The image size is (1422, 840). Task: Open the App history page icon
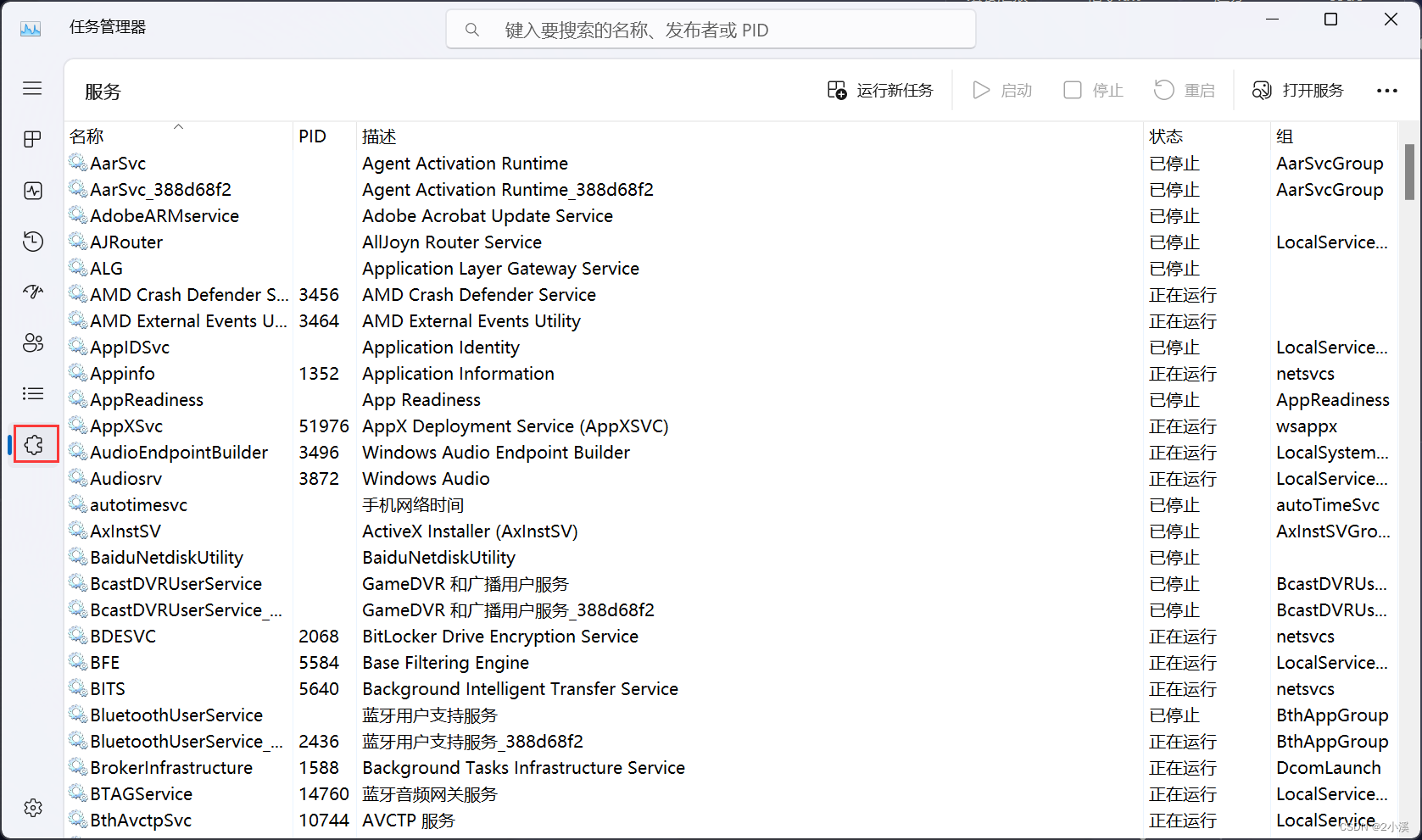point(32,242)
